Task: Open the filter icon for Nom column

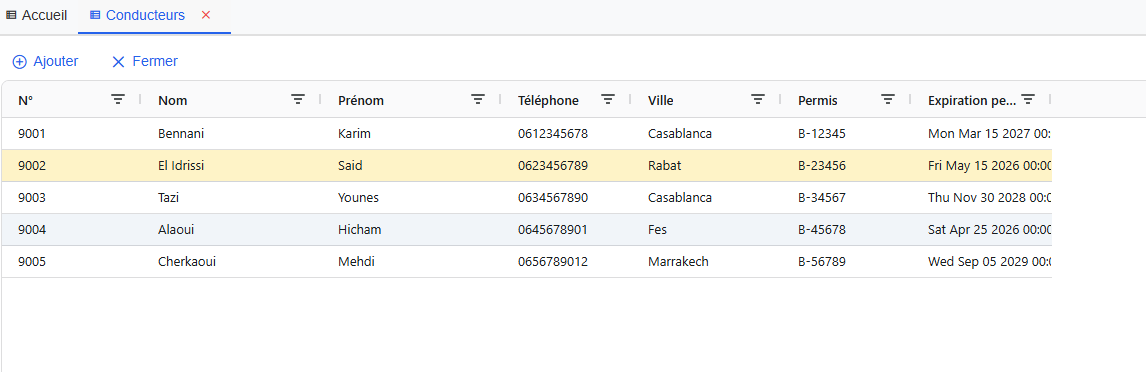Action: (297, 99)
